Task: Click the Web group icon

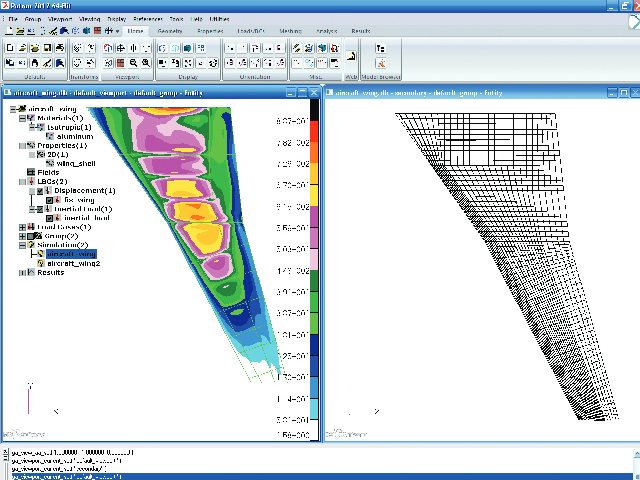Action: (x=351, y=56)
